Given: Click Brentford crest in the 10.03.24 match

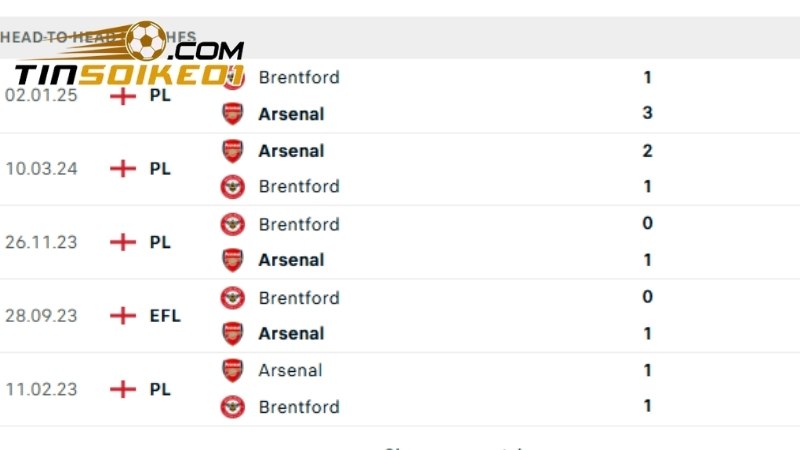Looking at the screenshot, I should pyautogui.click(x=232, y=186).
